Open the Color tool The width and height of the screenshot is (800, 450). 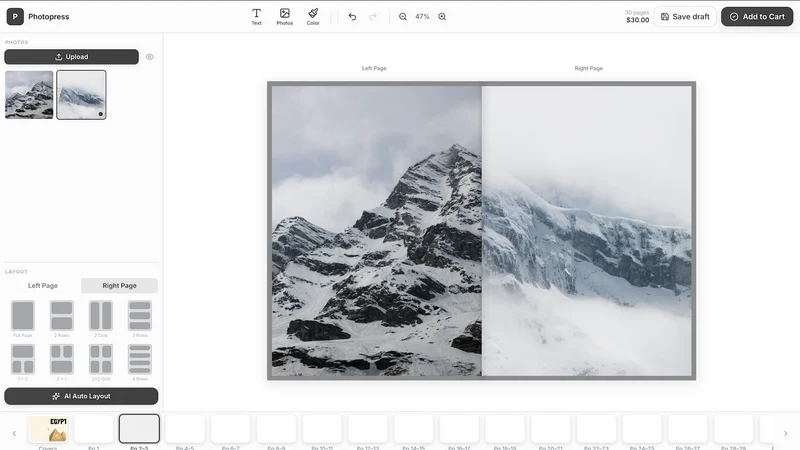tap(313, 16)
